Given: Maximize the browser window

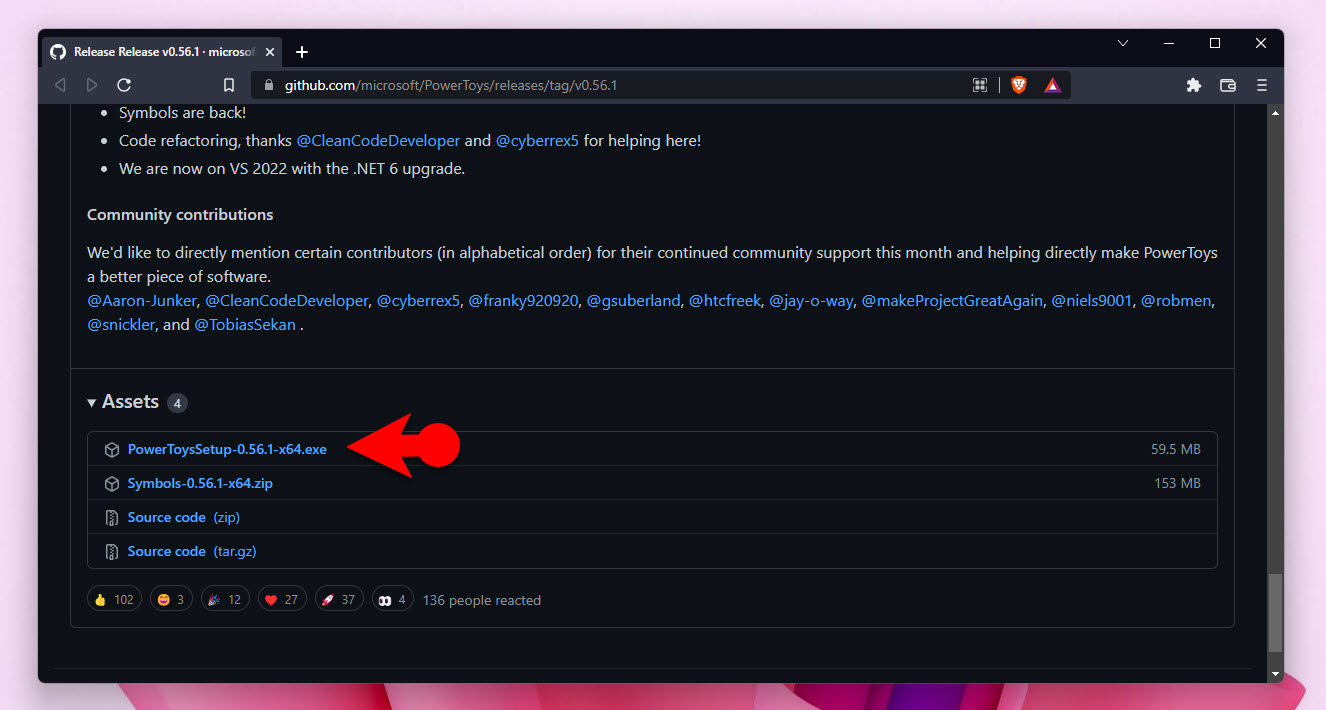Looking at the screenshot, I should coord(1215,43).
